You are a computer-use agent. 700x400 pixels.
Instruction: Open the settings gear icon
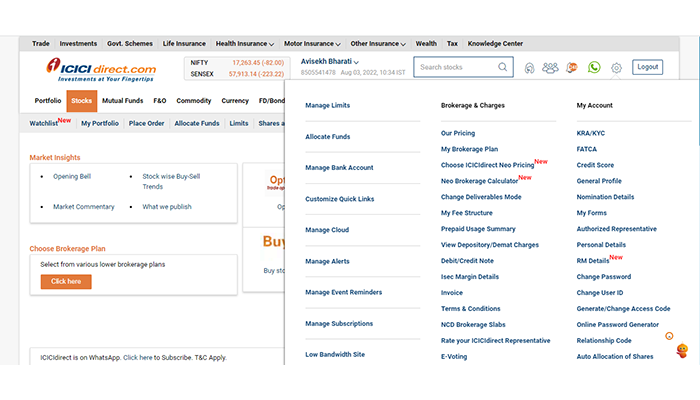click(x=616, y=68)
